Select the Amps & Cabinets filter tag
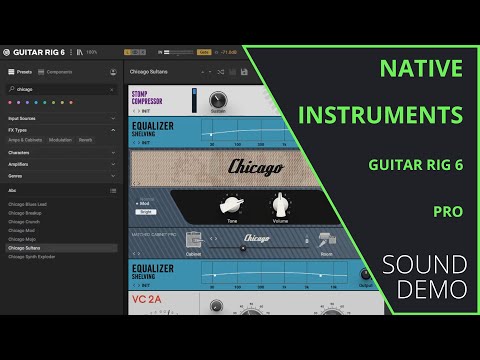Viewport: 480px width, 360px height. tap(25, 140)
